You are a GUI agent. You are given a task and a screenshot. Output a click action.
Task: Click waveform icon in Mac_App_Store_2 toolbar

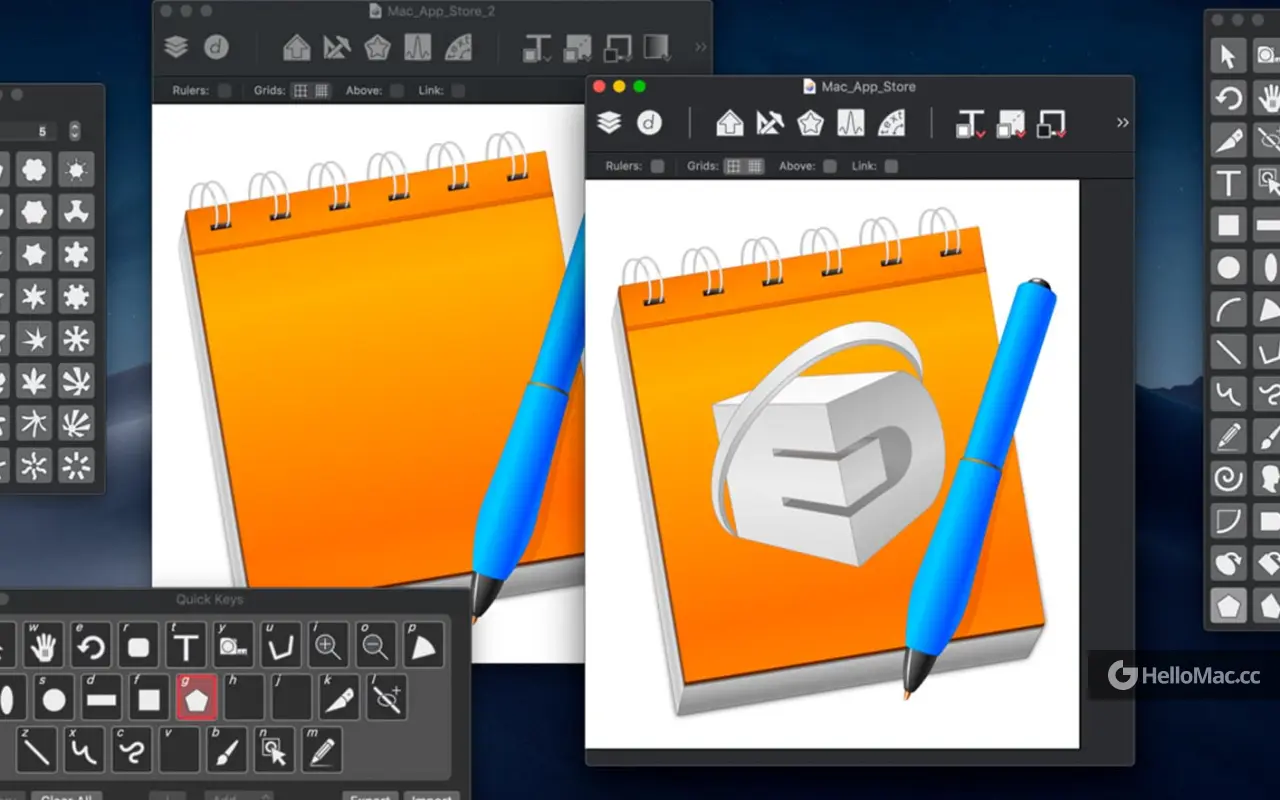pyautogui.click(x=417, y=47)
